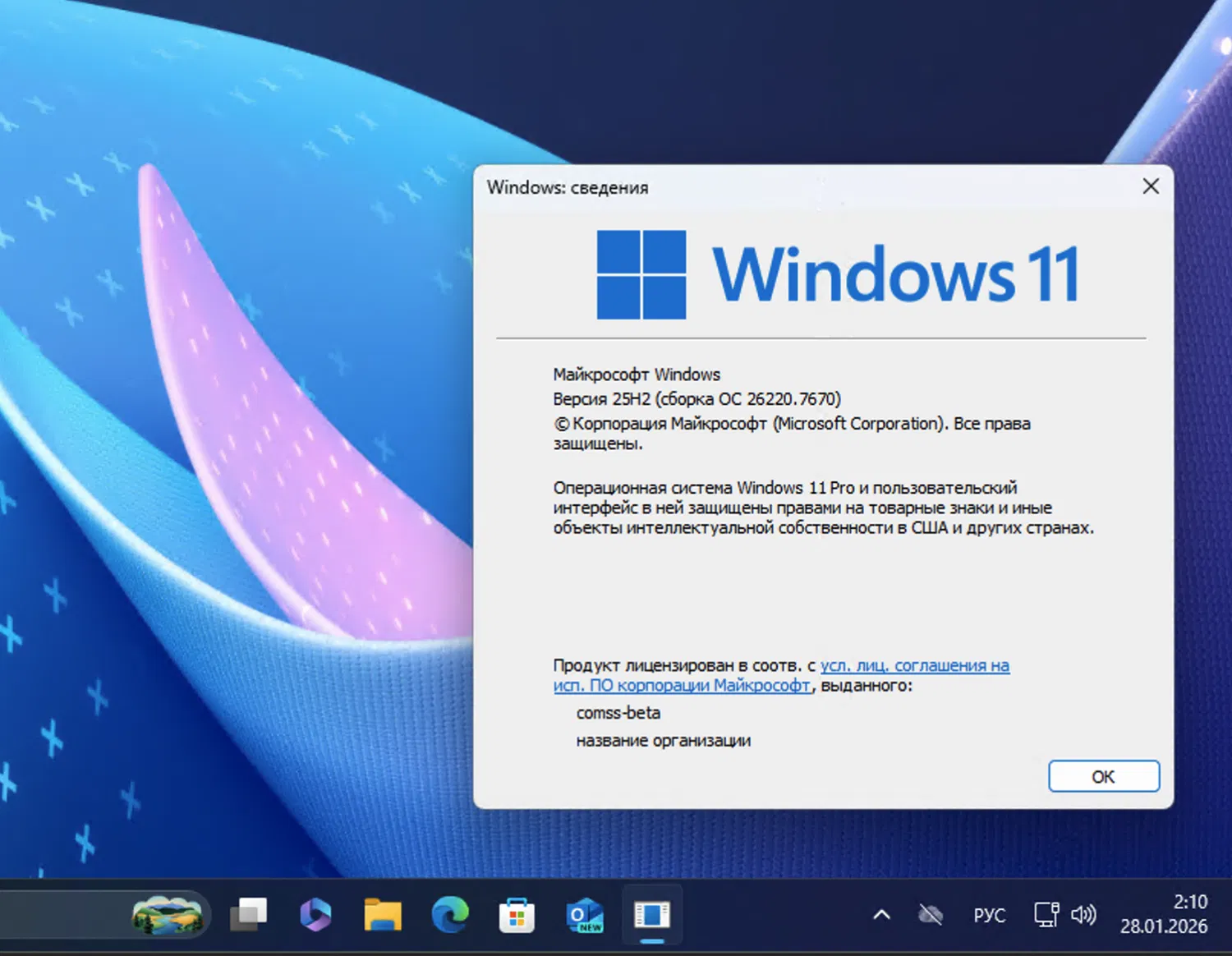
Task: Click the исп. ПО корпорации Майкрософт link
Action: click(680, 685)
